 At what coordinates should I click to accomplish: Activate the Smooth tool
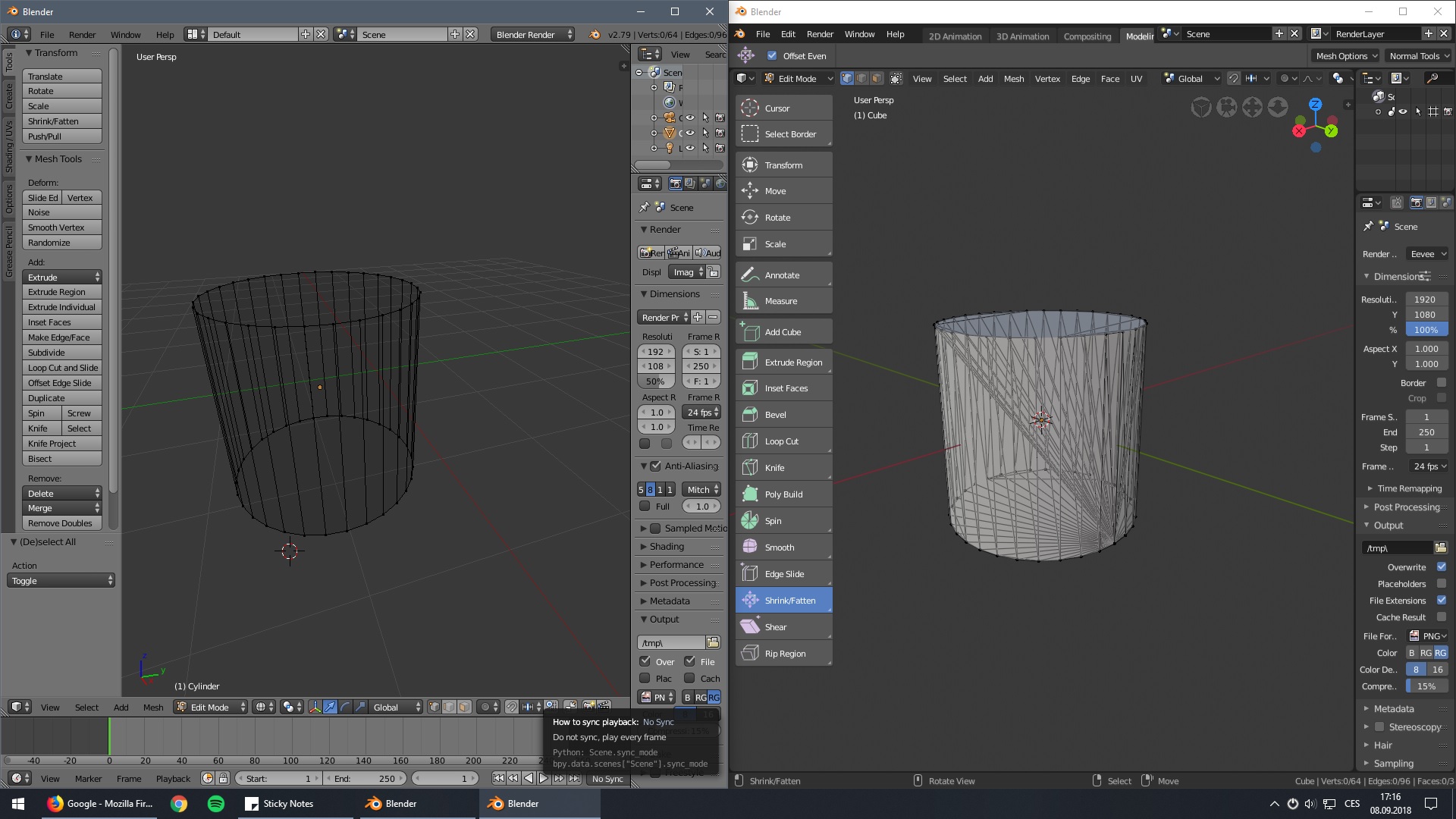(783, 548)
